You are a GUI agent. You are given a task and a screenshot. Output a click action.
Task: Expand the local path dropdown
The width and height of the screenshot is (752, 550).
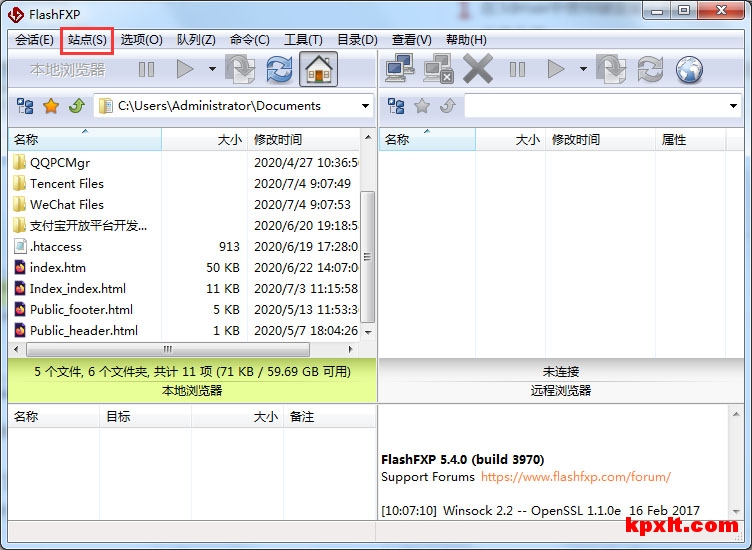point(365,106)
